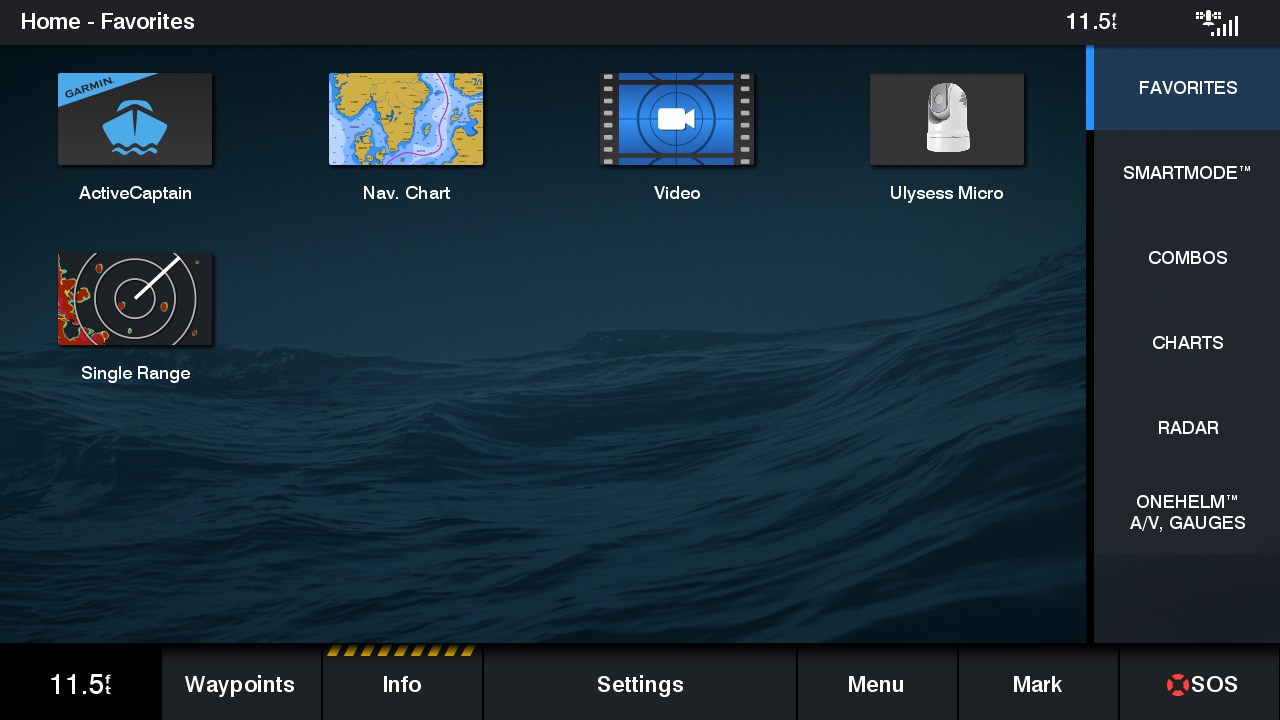
Task: Launch the Video camera icon
Action: click(677, 119)
